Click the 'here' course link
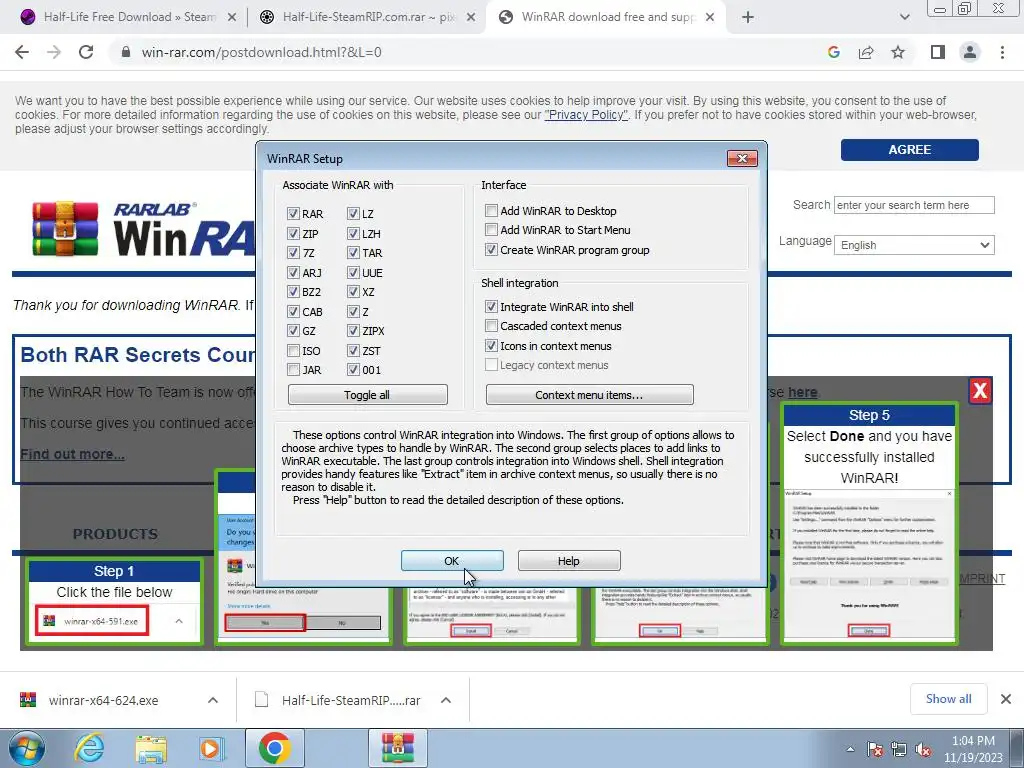Viewport: 1024px width, 768px height. [x=803, y=392]
